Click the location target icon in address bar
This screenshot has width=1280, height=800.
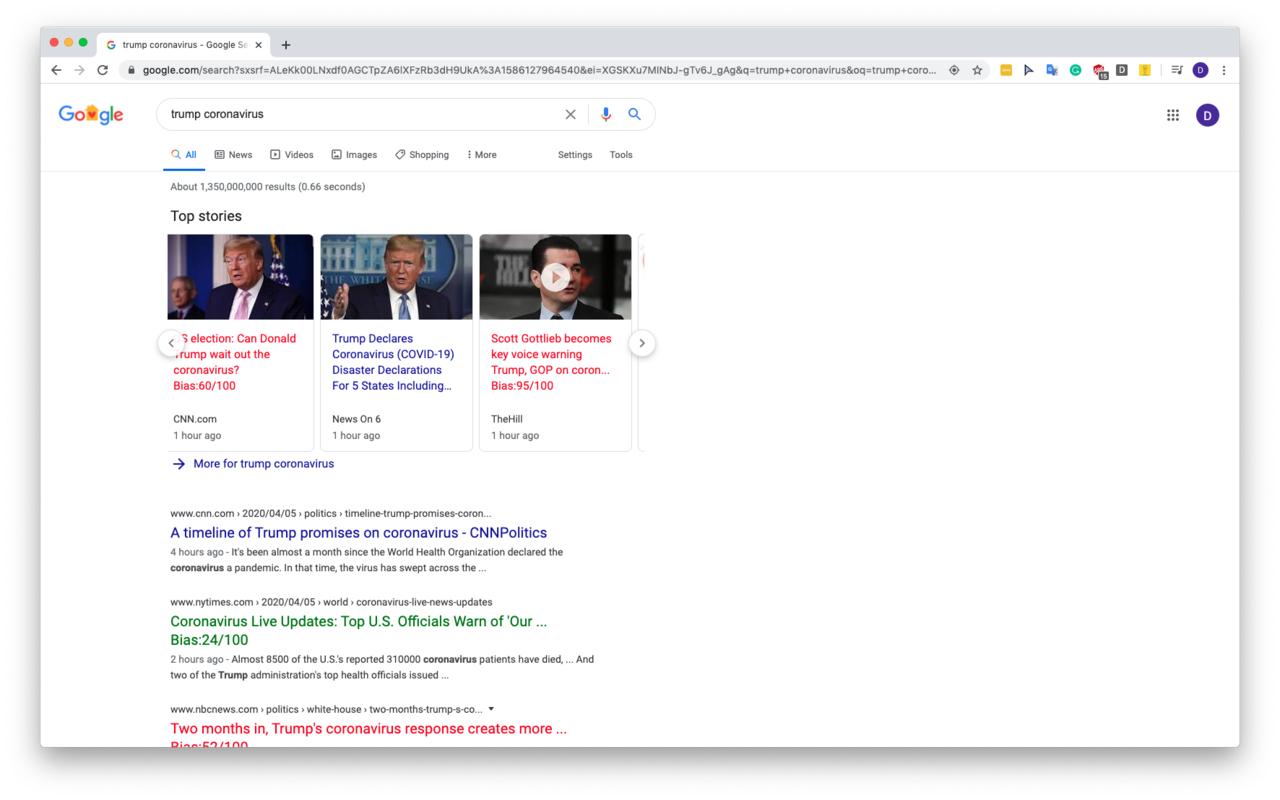(x=954, y=70)
